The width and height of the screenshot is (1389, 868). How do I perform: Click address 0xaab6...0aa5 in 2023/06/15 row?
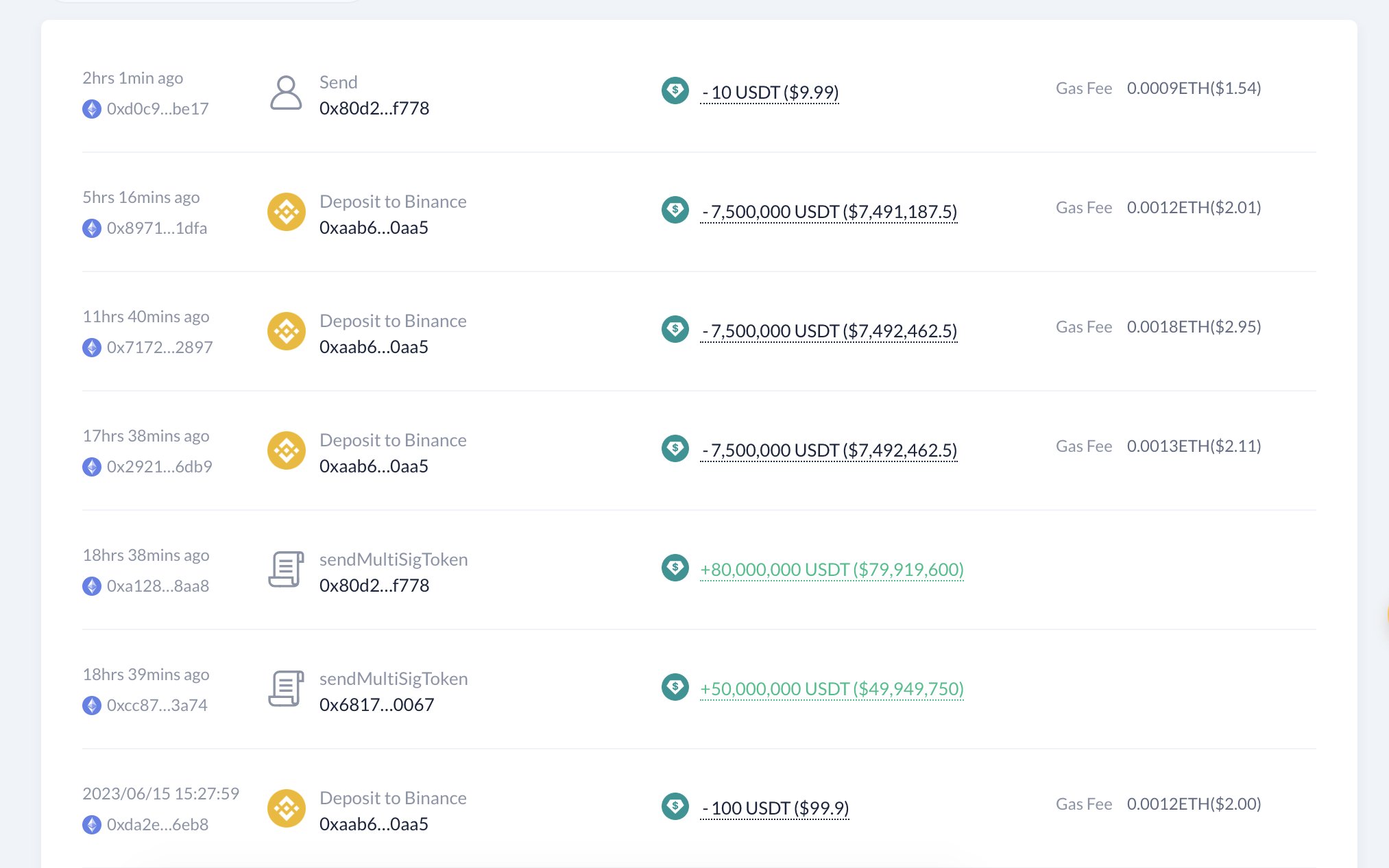(374, 824)
